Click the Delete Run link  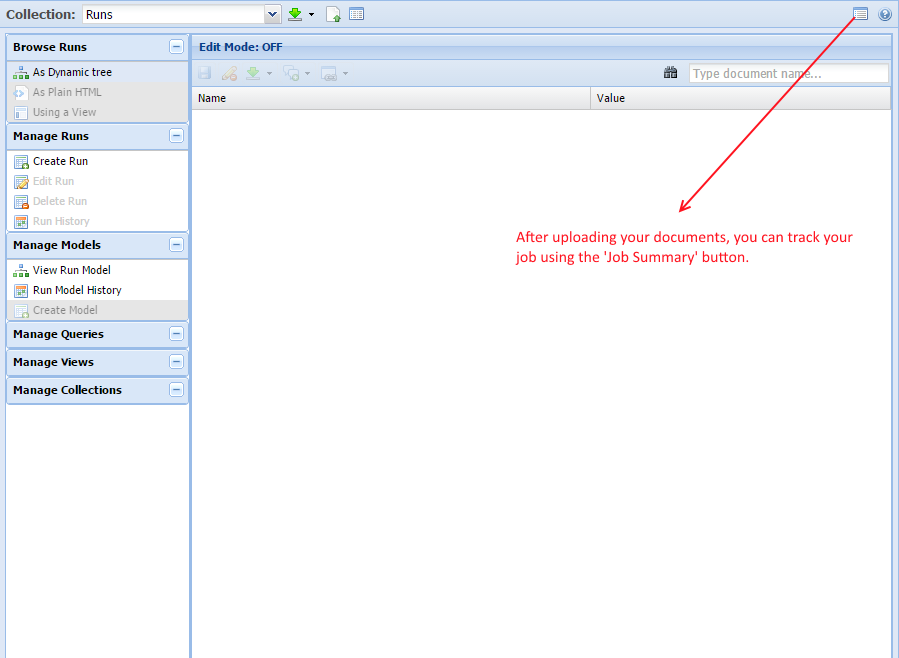coord(60,201)
